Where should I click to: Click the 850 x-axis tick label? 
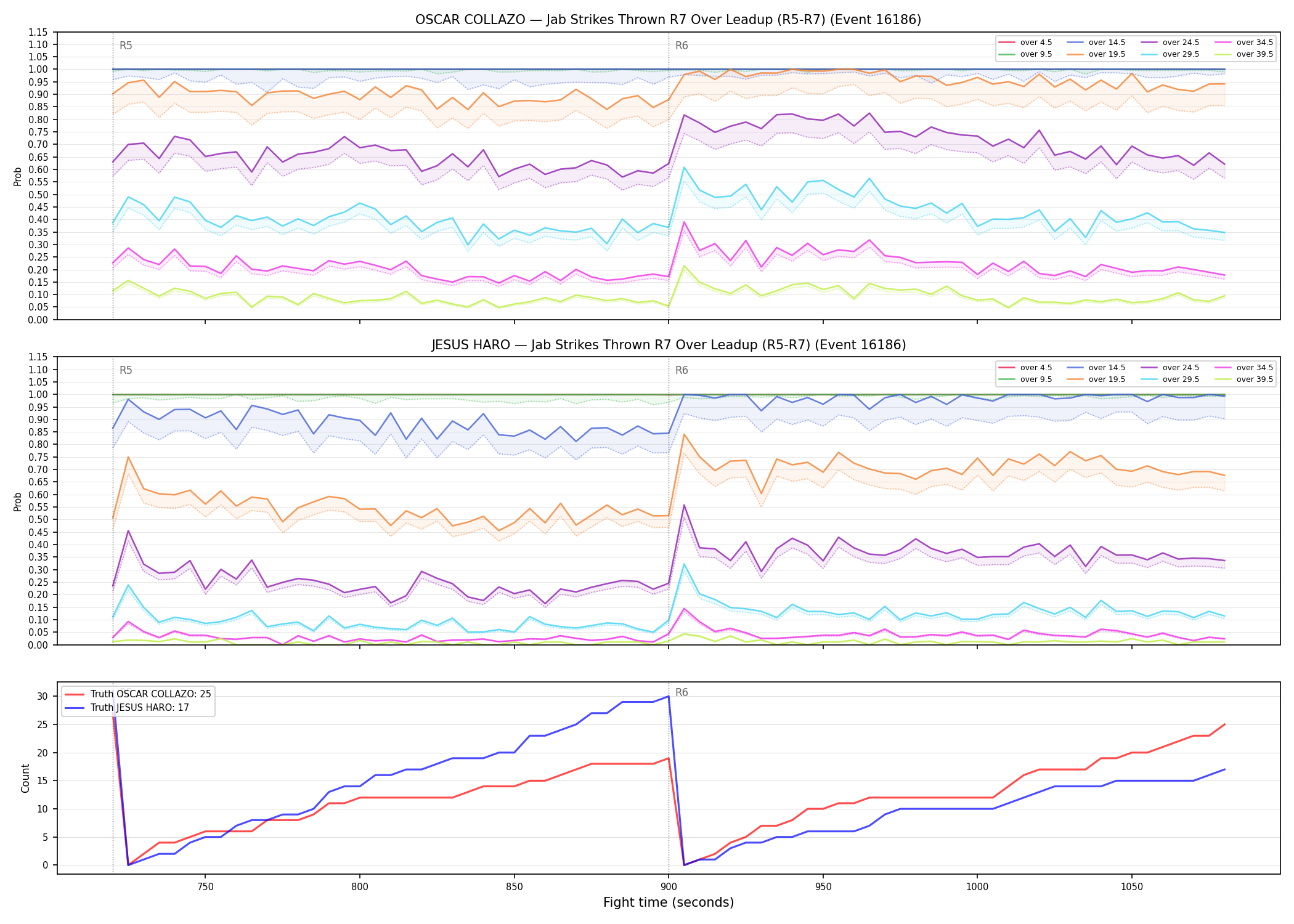pos(515,887)
